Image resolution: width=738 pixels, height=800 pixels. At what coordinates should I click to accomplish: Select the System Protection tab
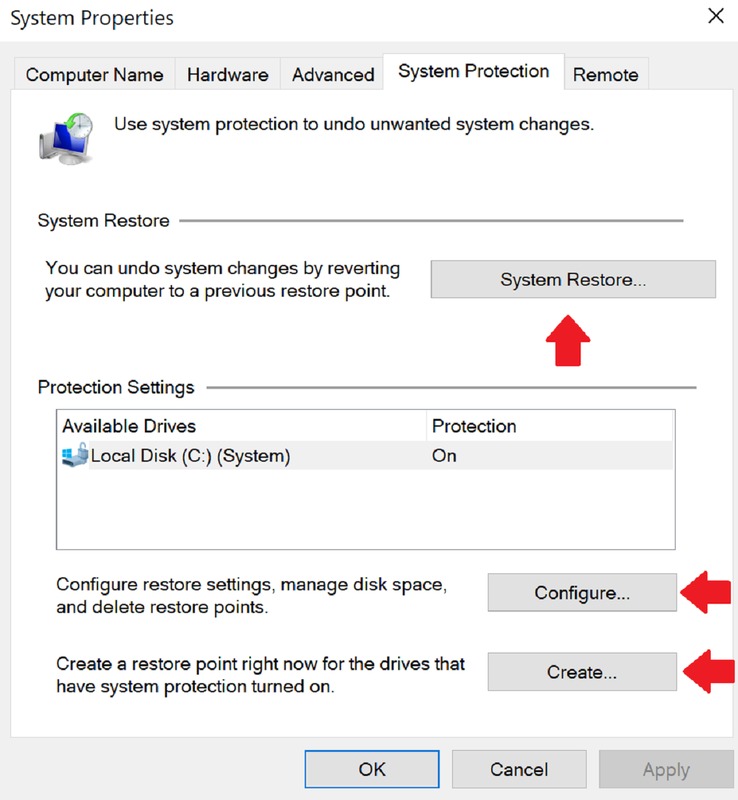(x=473, y=72)
